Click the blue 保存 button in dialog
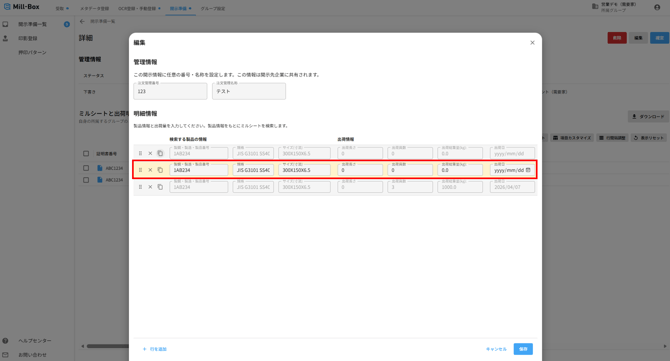Screen dimensions: 670x361 pos(523,349)
